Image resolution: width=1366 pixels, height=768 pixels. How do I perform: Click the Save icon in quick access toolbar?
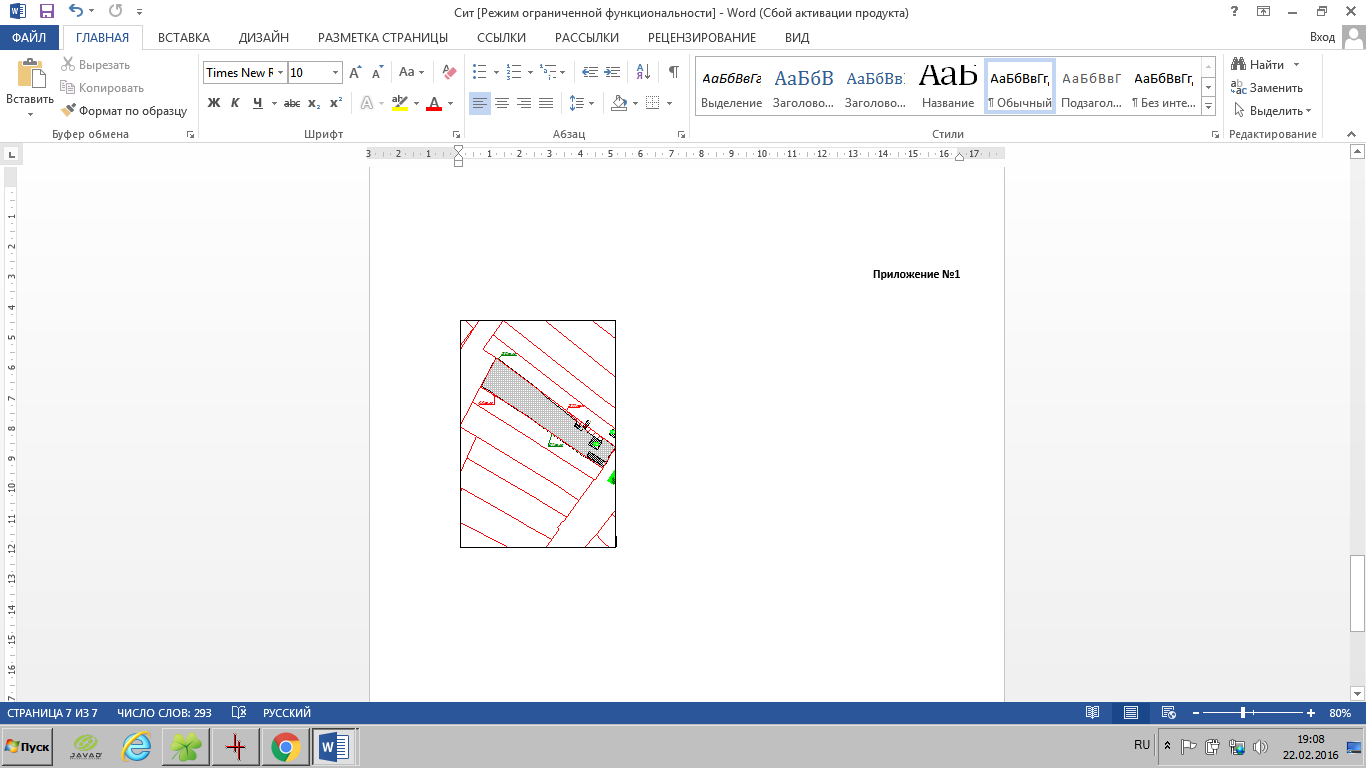point(46,12)
